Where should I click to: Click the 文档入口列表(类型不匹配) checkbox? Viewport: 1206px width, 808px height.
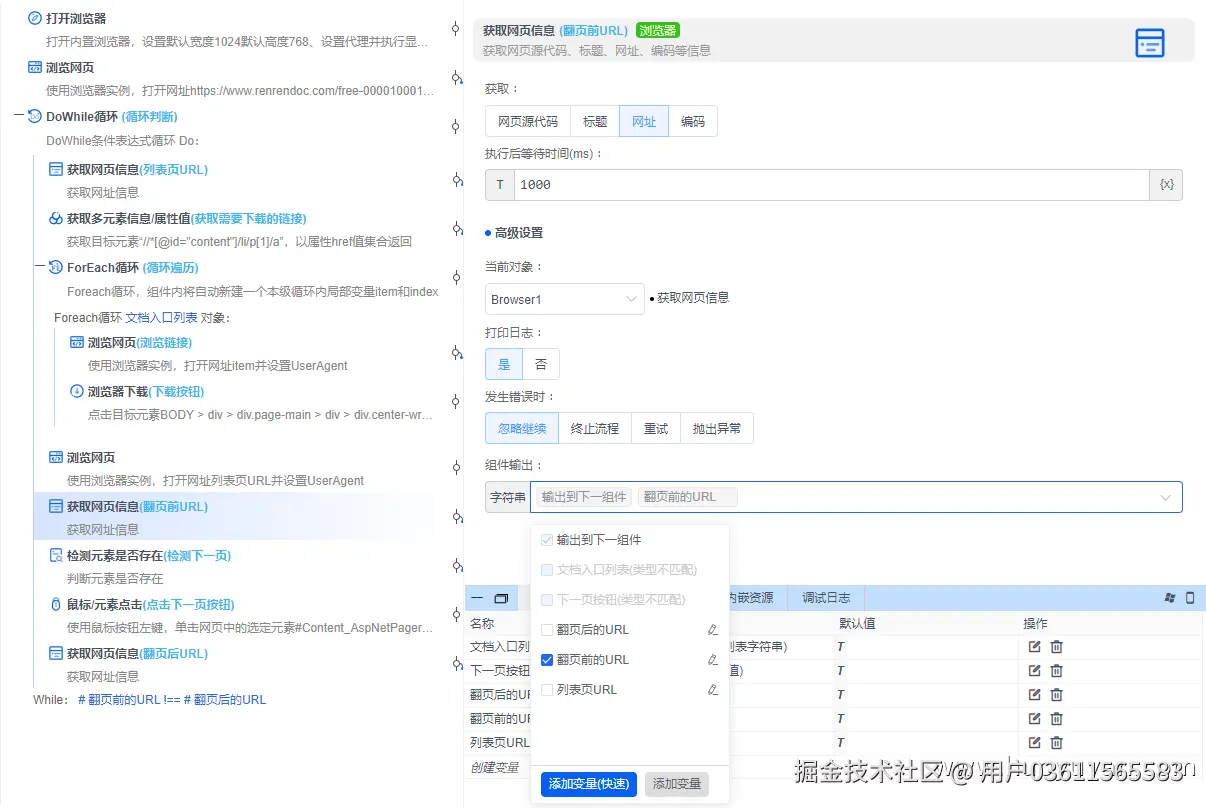pos(547,570)
